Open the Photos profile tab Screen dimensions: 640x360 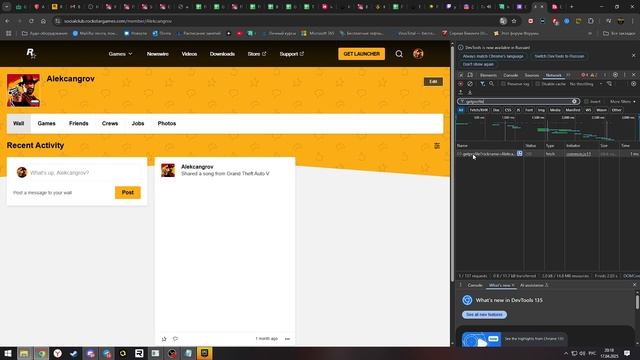(x=167, y=123)
